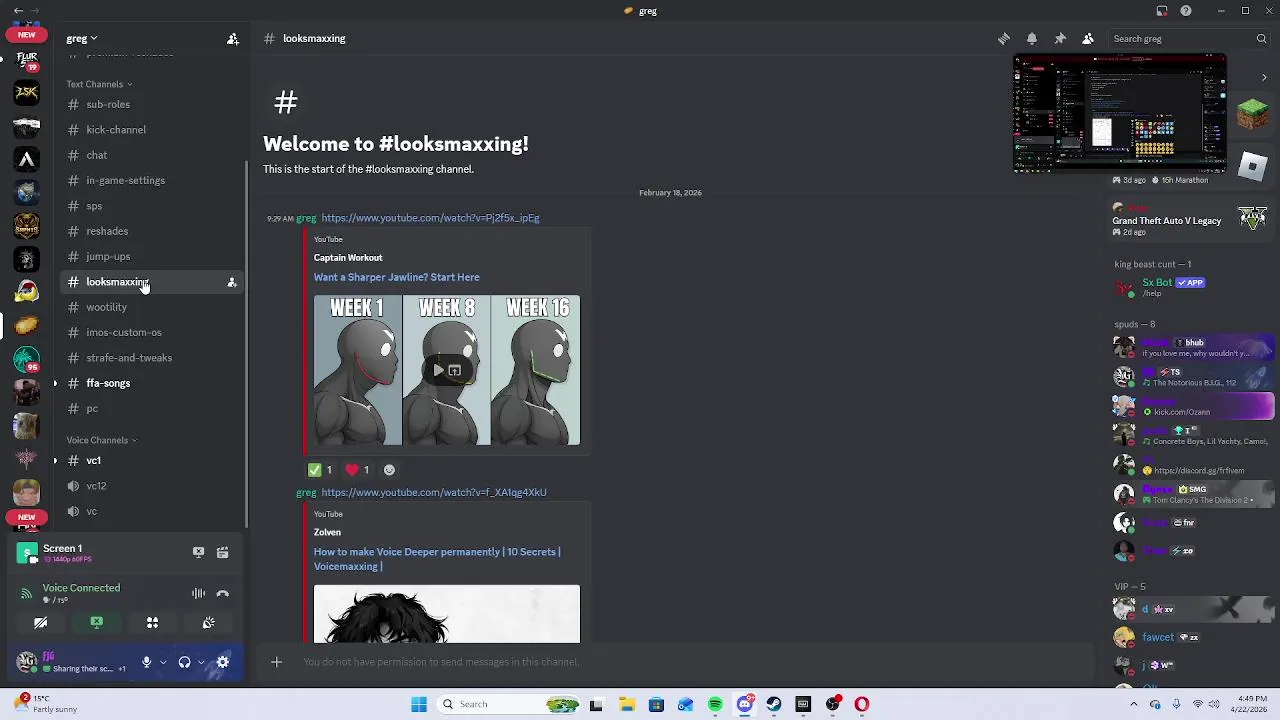Show pinned messages with pin icon
The image size is (1280, 720).
[x=1060, y=39]
